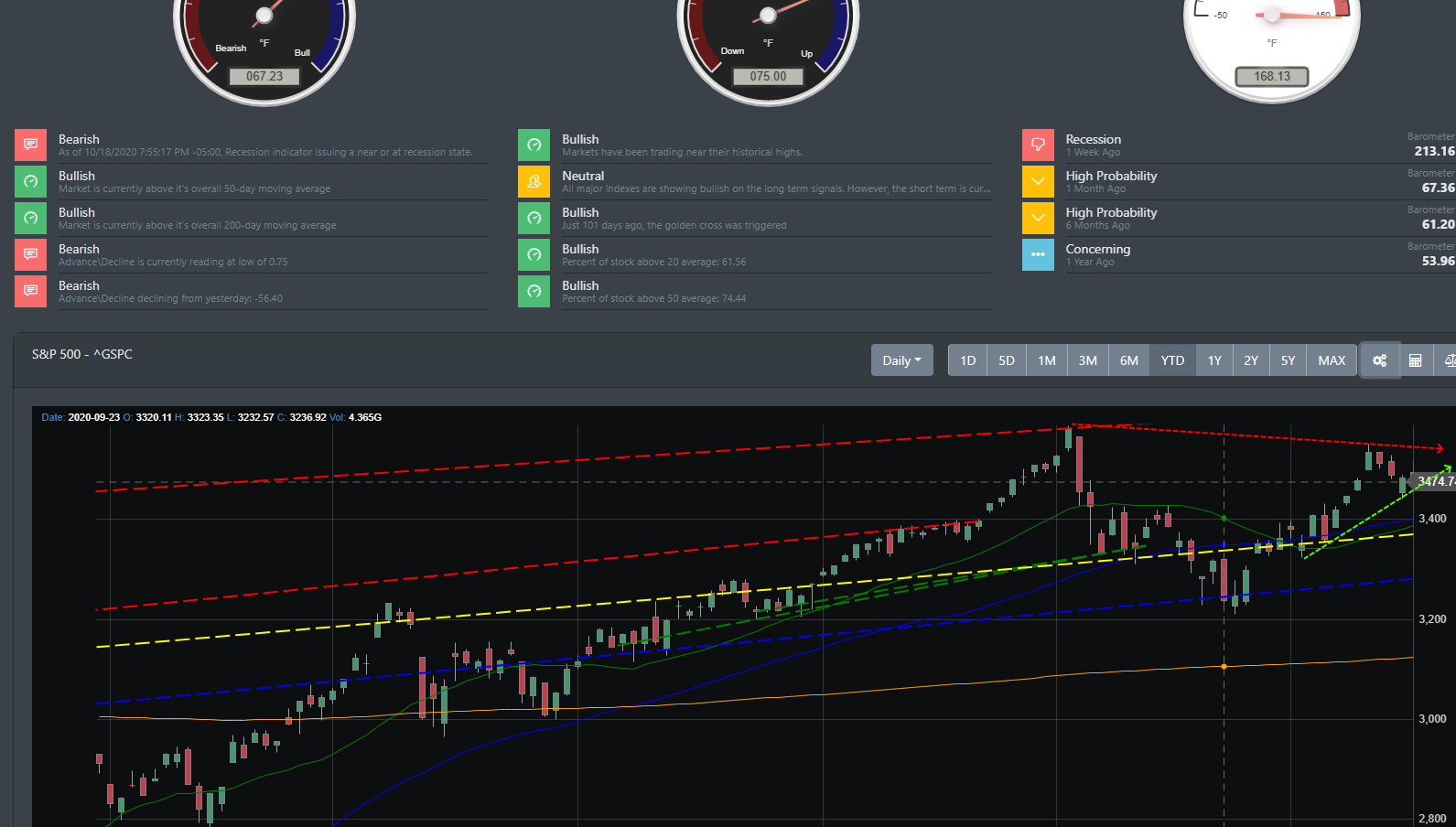
Task: Open the calculator icon in chart toolbar
Action: point(1415,360)
